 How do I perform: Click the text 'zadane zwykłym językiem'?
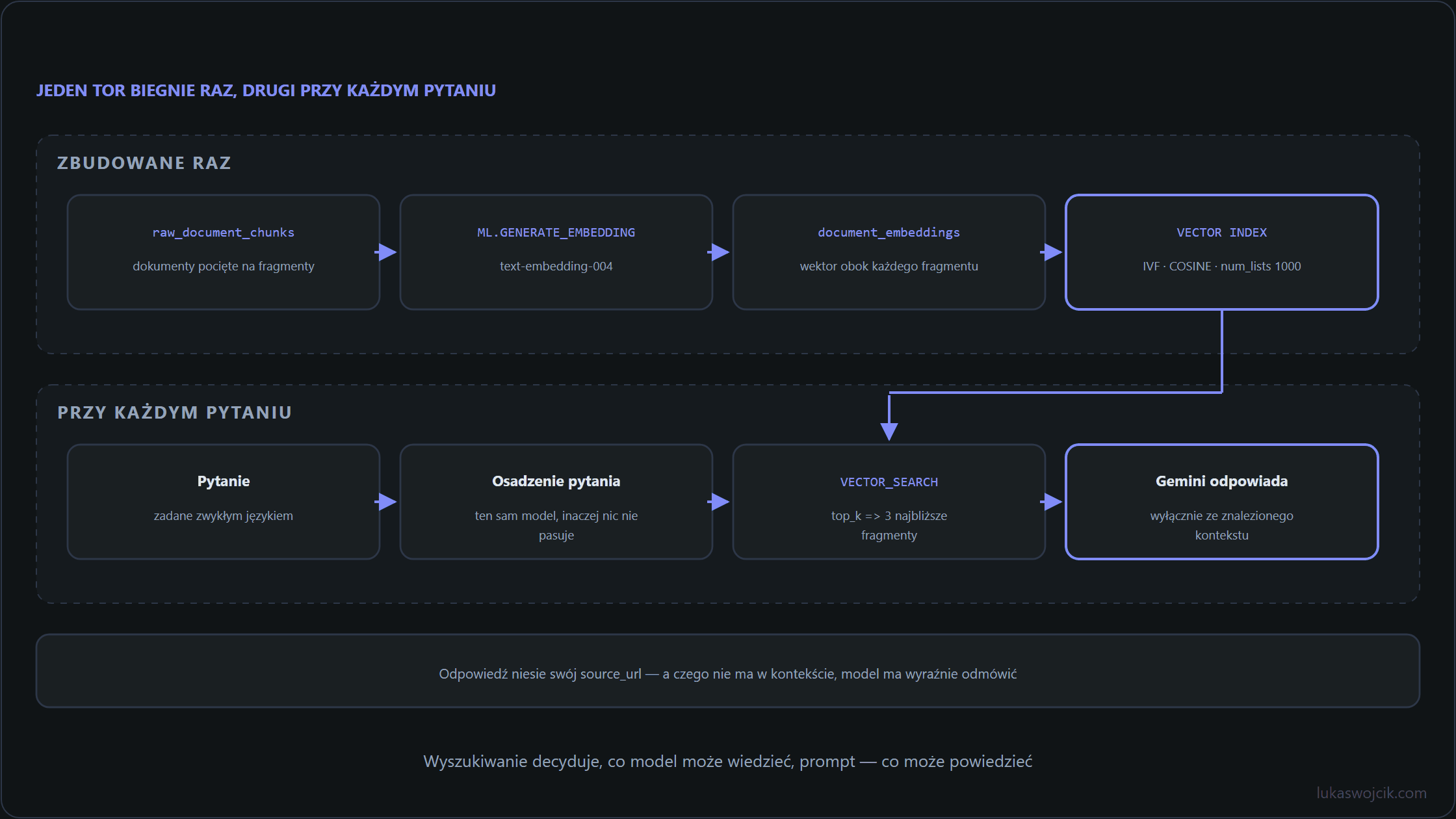click(224, 515)
